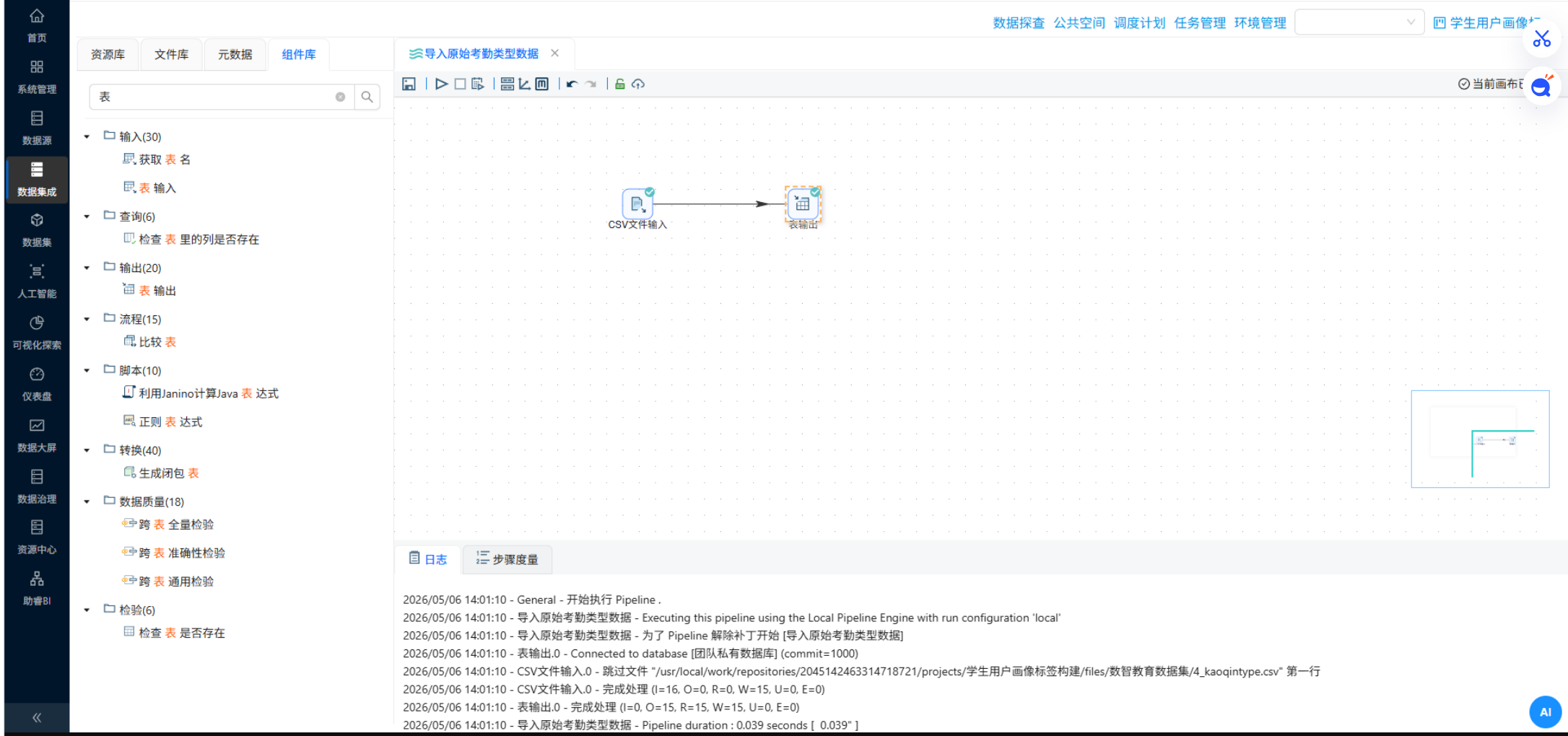Select the CSV文件输入 node on canvas

pyautogui.click(x=637, y=204)
